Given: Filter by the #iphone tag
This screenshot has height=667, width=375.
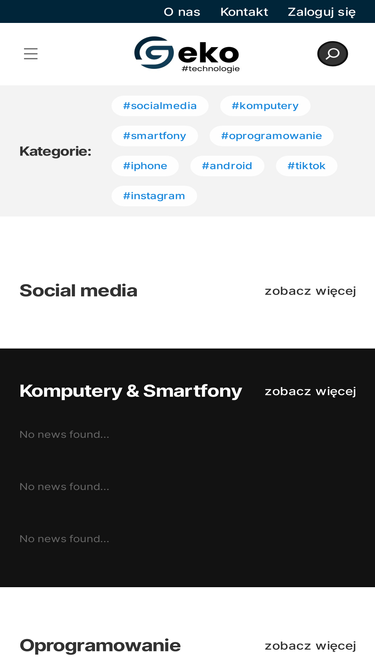Looking at the screenshot, I should 145,166.
